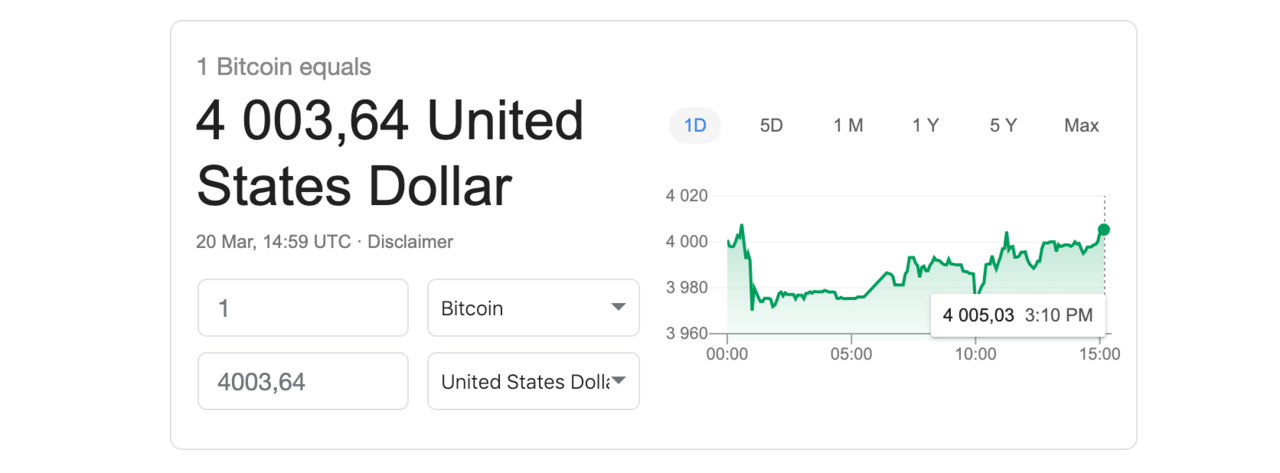This screenshot has height=473, width=1280.
Task: Click the Bitcoin dropdown arrow
Action: pos(619,308)
